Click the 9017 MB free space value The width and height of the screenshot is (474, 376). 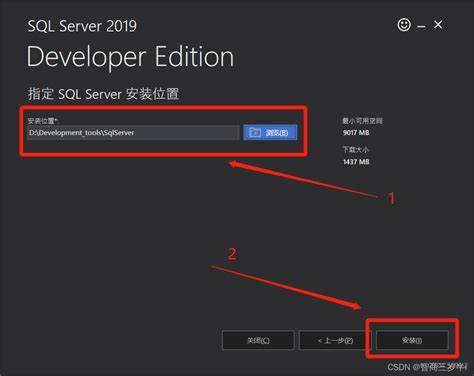coord(356,133)
